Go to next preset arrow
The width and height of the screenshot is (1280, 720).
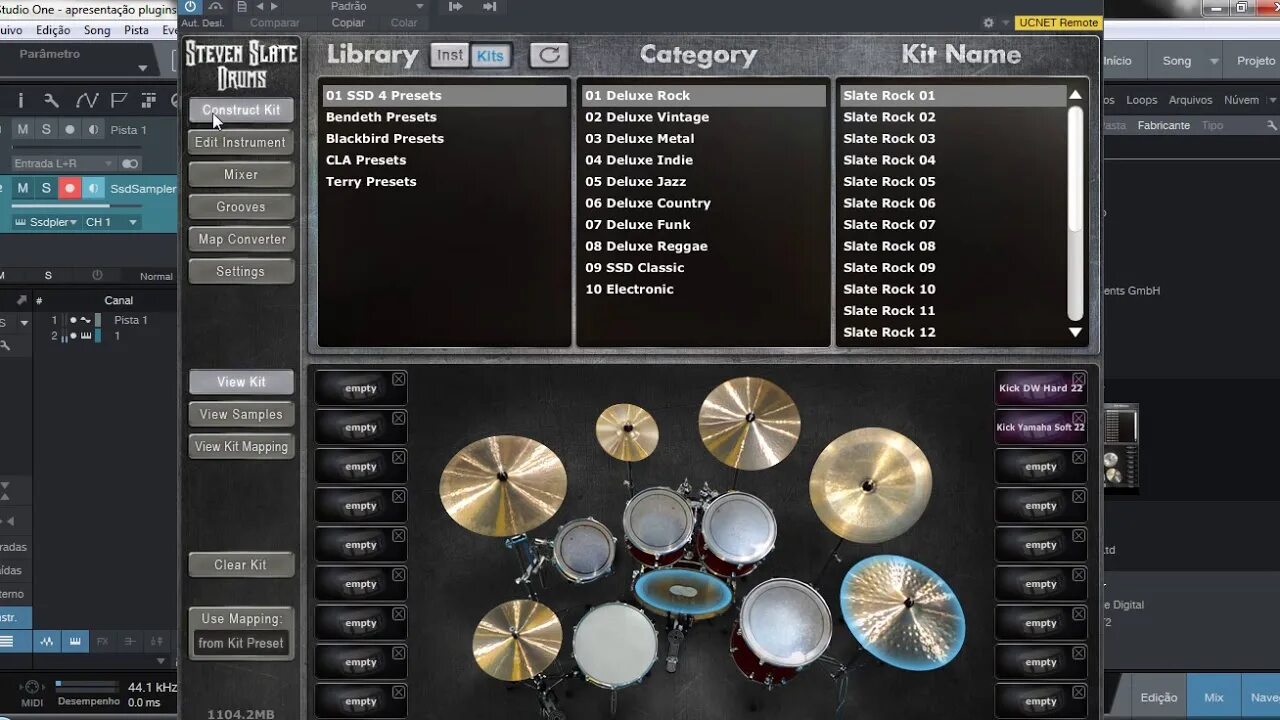click(x=275, y=6)
